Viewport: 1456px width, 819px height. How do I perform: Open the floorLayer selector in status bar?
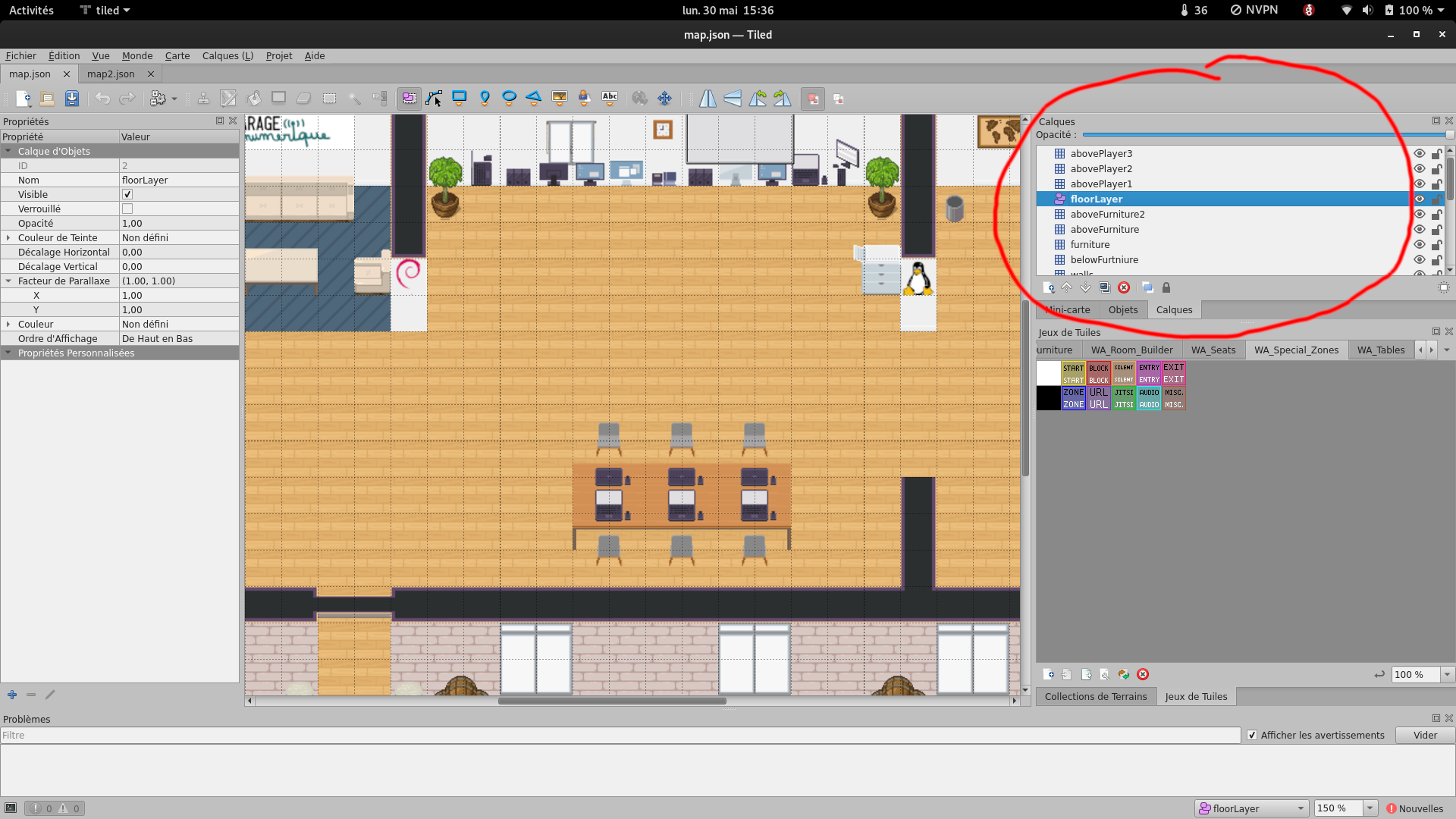tap(1253, 808)
